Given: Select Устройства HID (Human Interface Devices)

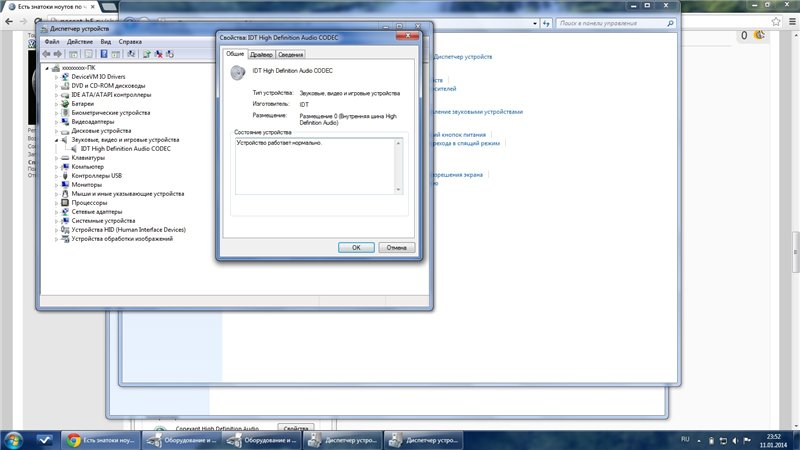Looking at the screenshot, I should 128,230.
